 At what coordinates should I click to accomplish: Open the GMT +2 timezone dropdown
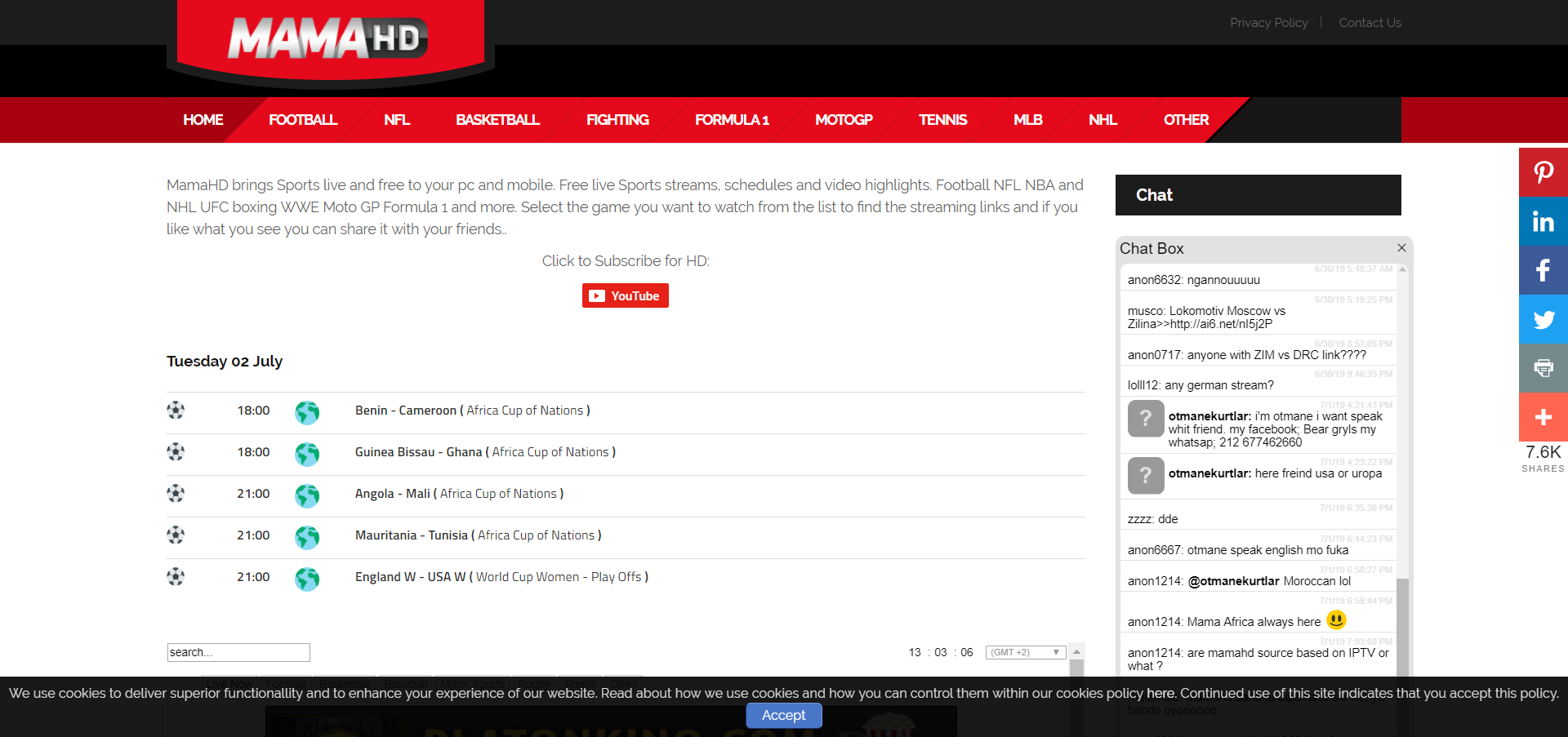coord(1026,652)
